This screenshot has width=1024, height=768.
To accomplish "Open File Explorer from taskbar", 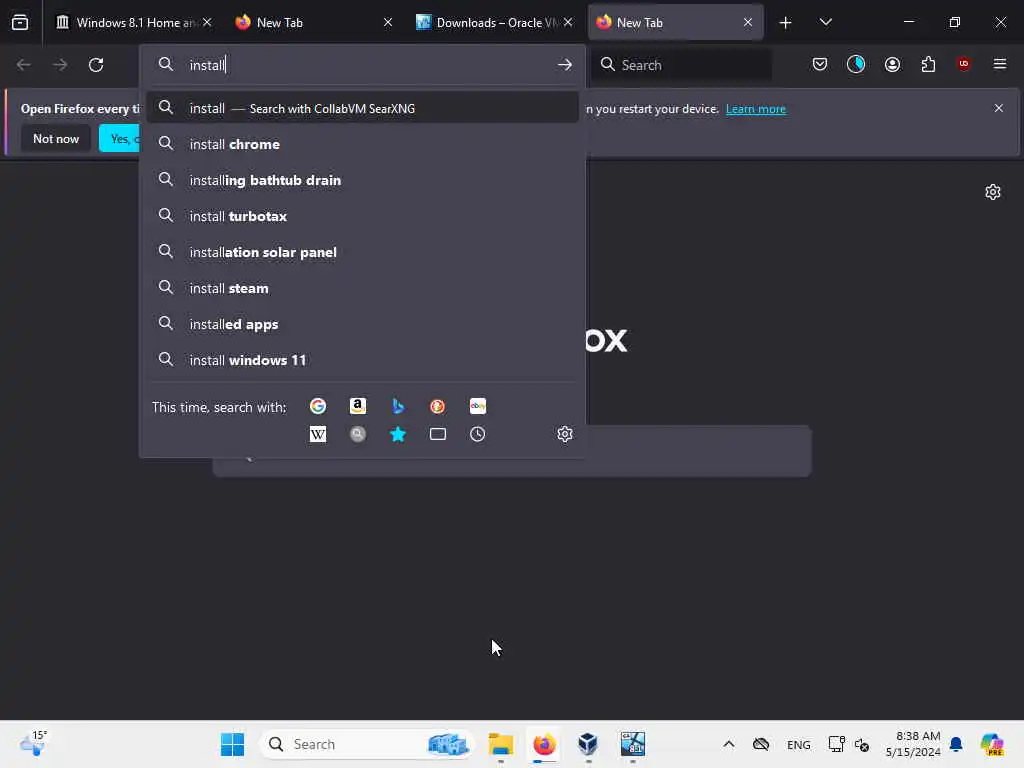I will click(501, 744).
